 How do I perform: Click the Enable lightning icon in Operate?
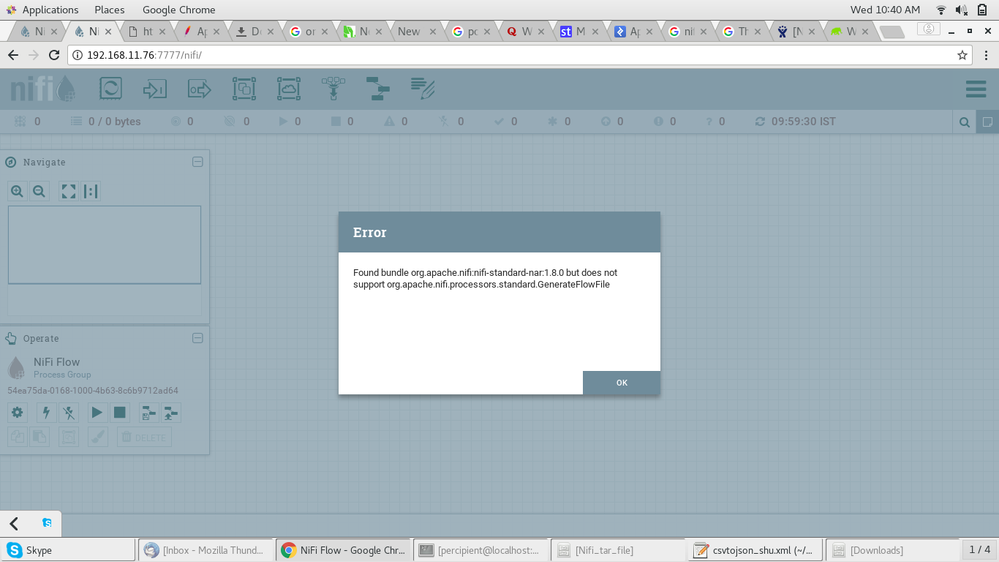(46, 413)
